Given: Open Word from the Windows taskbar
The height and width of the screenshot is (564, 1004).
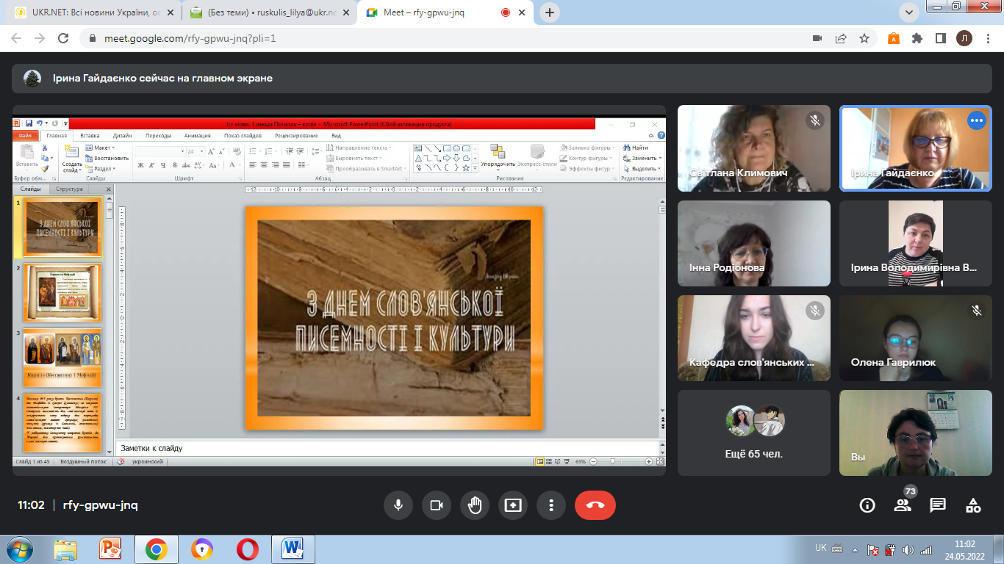Looking at the screenshot, I should tap(293, 548).
